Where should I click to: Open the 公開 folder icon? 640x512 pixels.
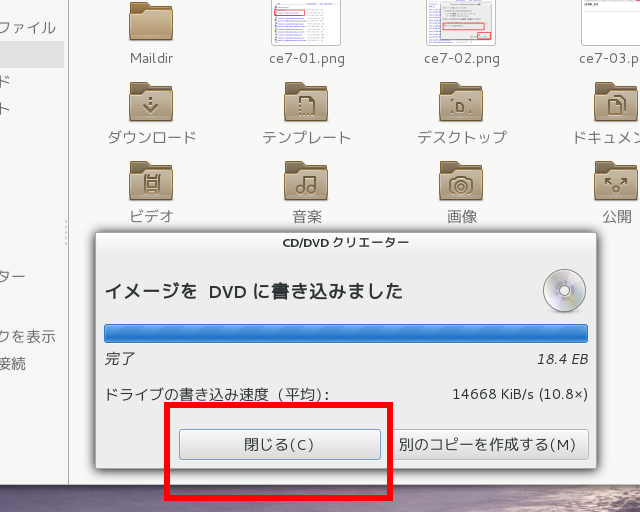(615, 181)
